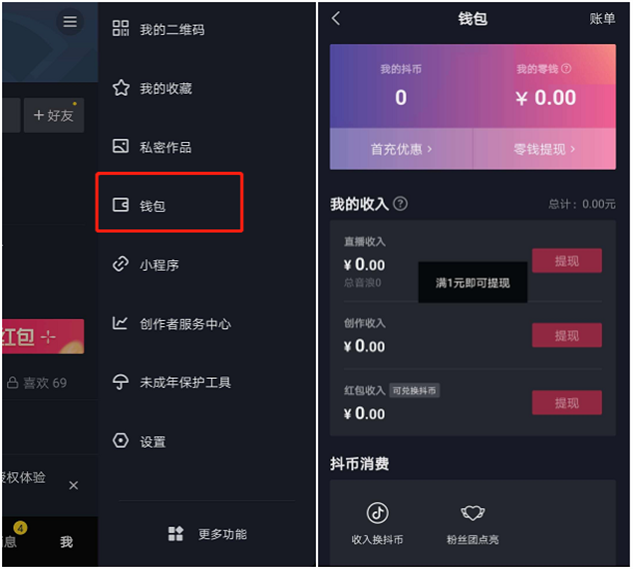Open the 账单 bill tab
The width and height of the screenshot is (633, 569).
pos(602,19)
